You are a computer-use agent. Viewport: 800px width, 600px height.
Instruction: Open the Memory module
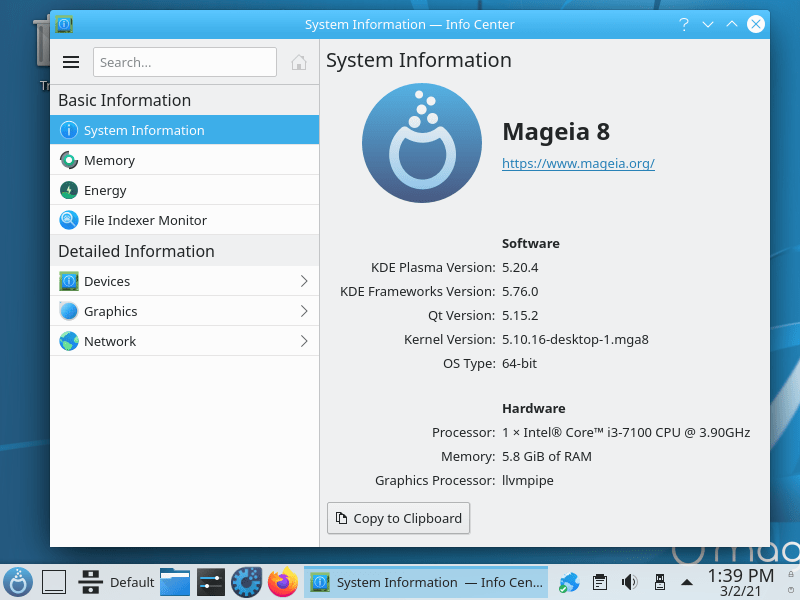pyautogui.click(x=185, y=160)
